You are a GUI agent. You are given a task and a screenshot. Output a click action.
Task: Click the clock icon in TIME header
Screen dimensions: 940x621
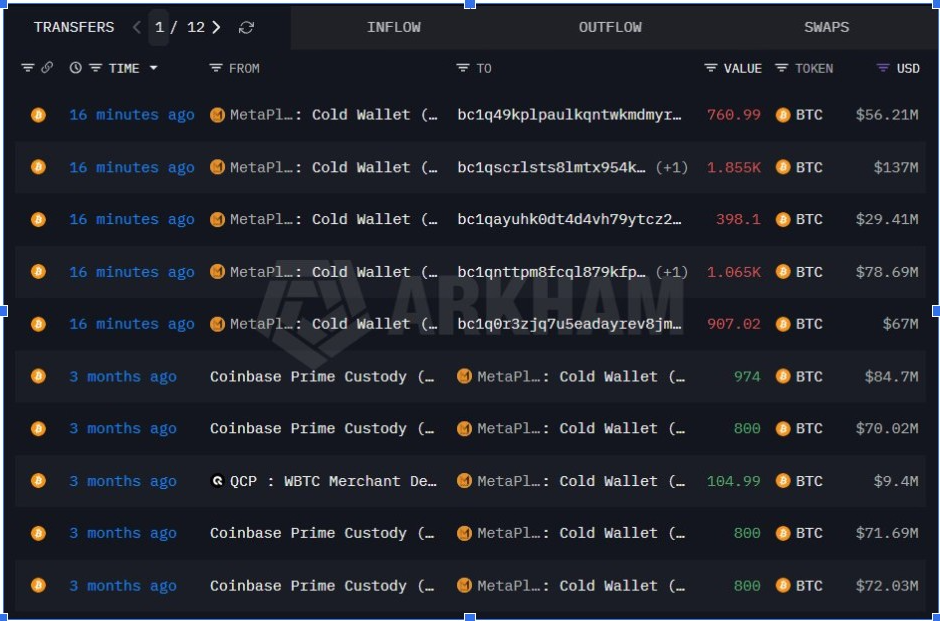(76, 68)
